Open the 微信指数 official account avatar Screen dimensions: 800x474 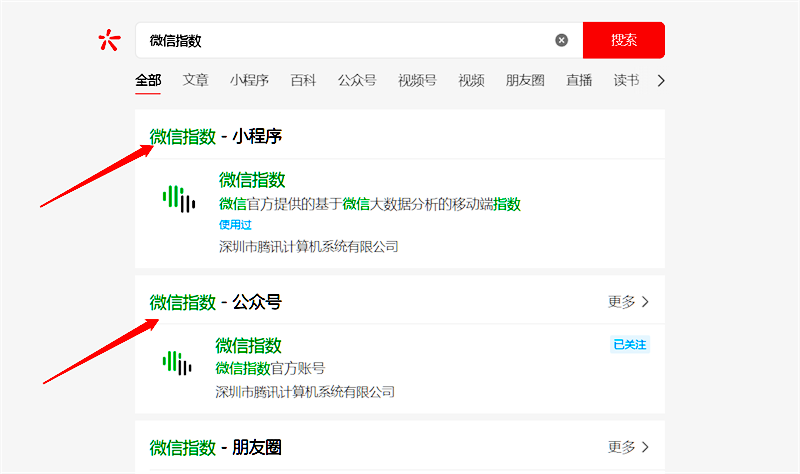tap(176, 363)
